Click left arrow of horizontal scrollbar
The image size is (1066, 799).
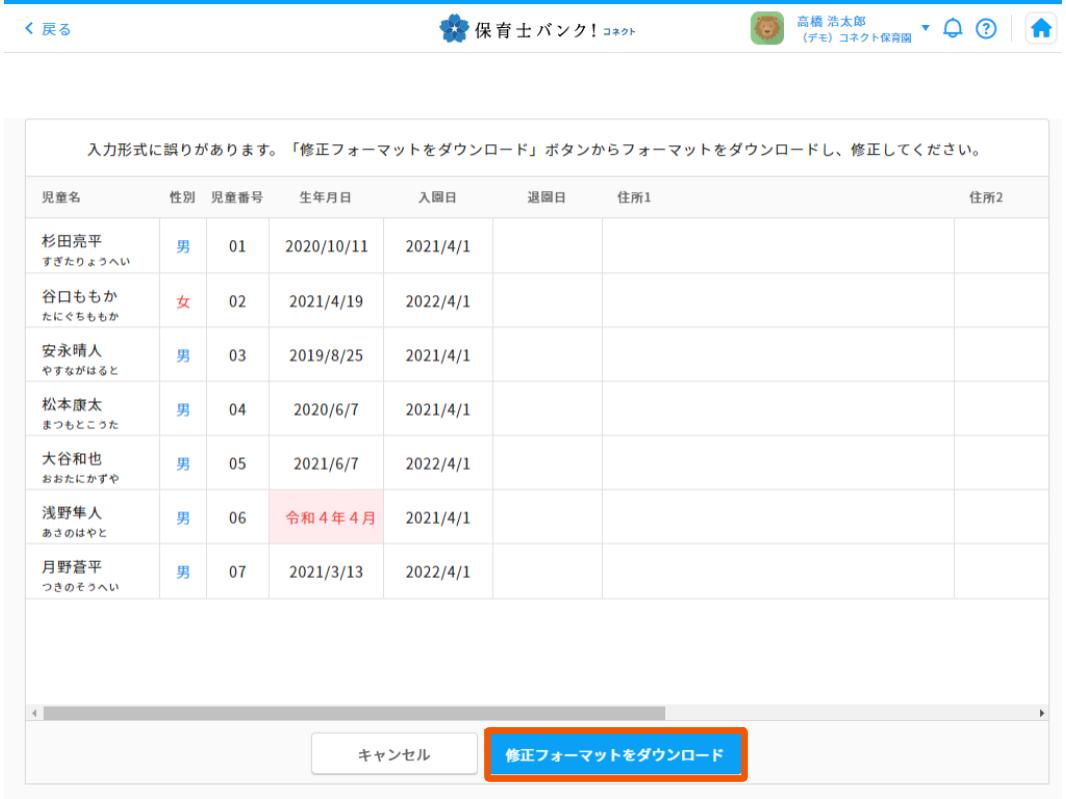pos(35,714)
